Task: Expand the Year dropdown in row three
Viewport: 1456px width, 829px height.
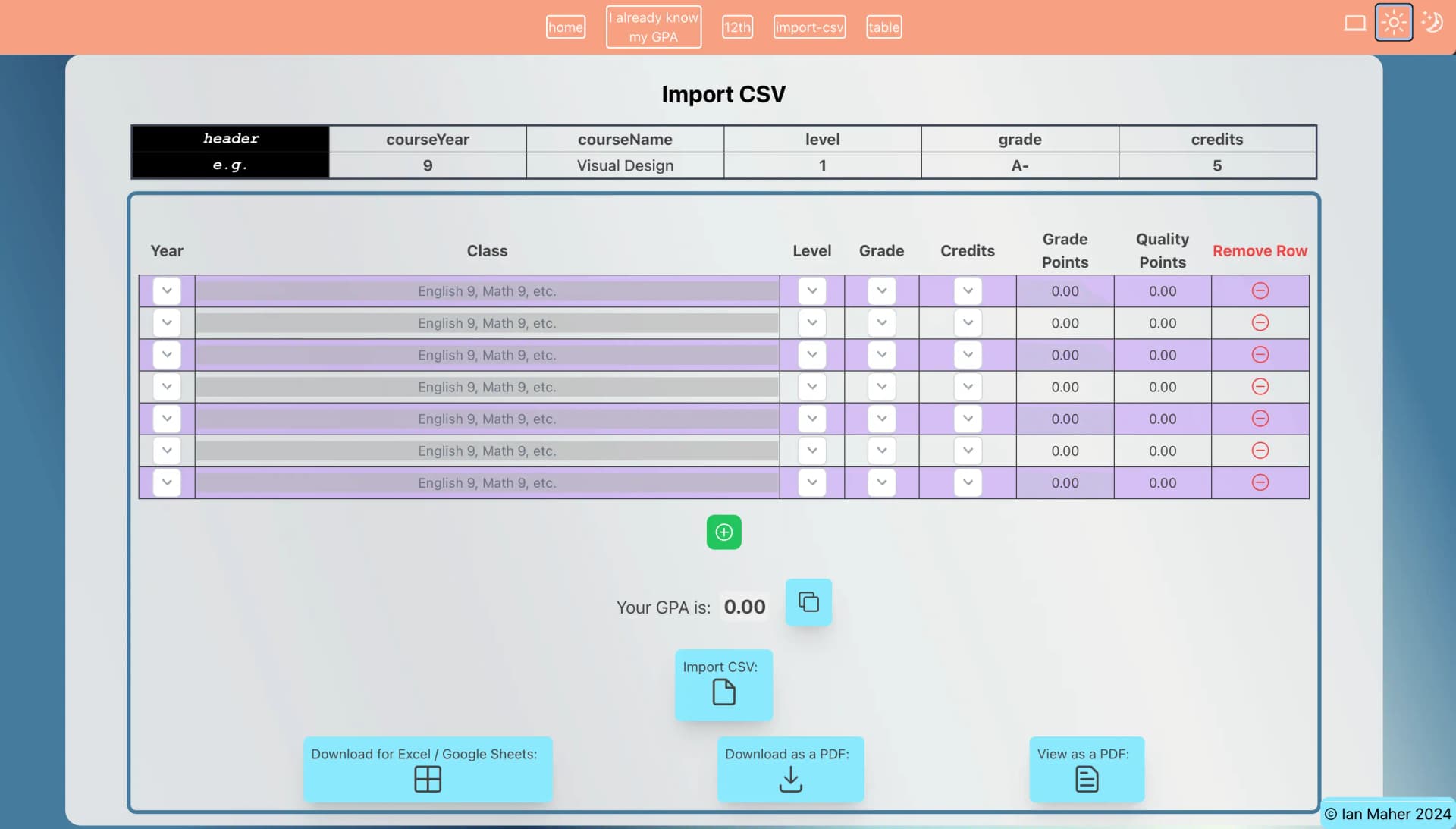Action: coord(166,355)
